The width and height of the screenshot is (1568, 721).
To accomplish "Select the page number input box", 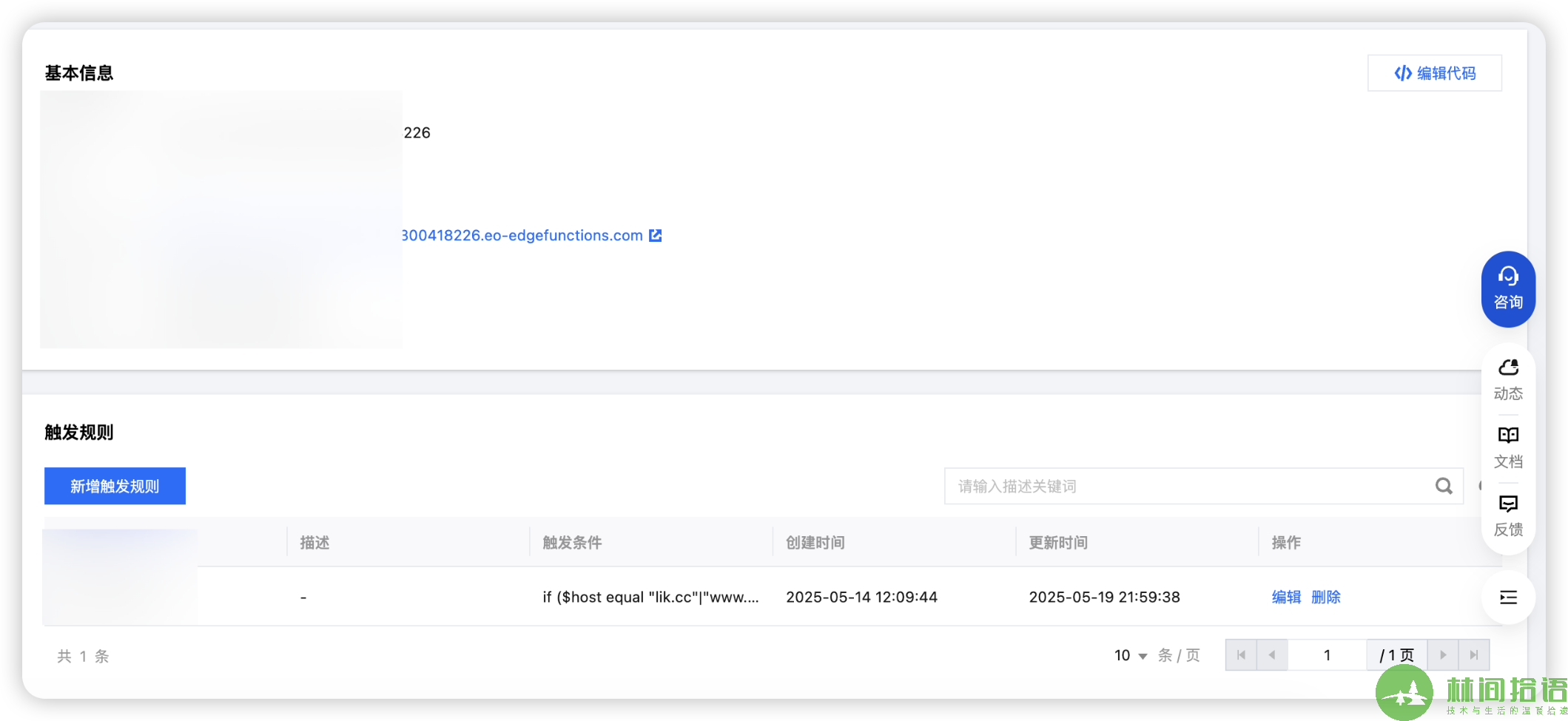I will [x=1328, y=655].
